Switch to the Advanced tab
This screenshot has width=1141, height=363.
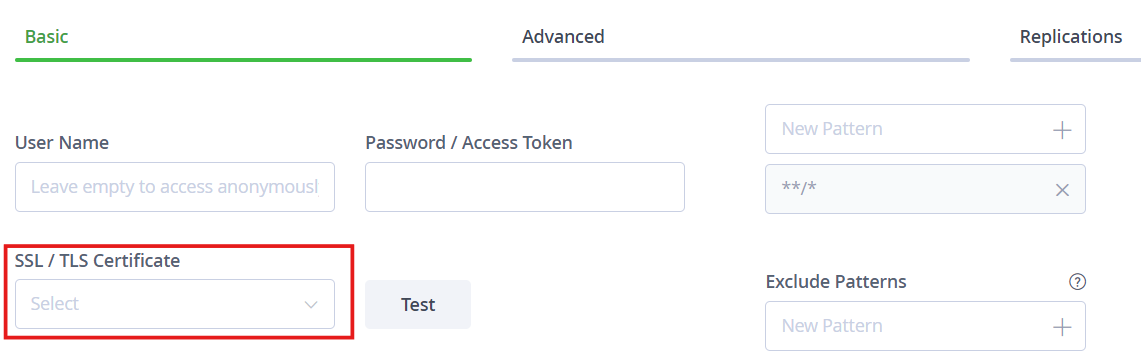pyautogui.click(x=563, y=36)
